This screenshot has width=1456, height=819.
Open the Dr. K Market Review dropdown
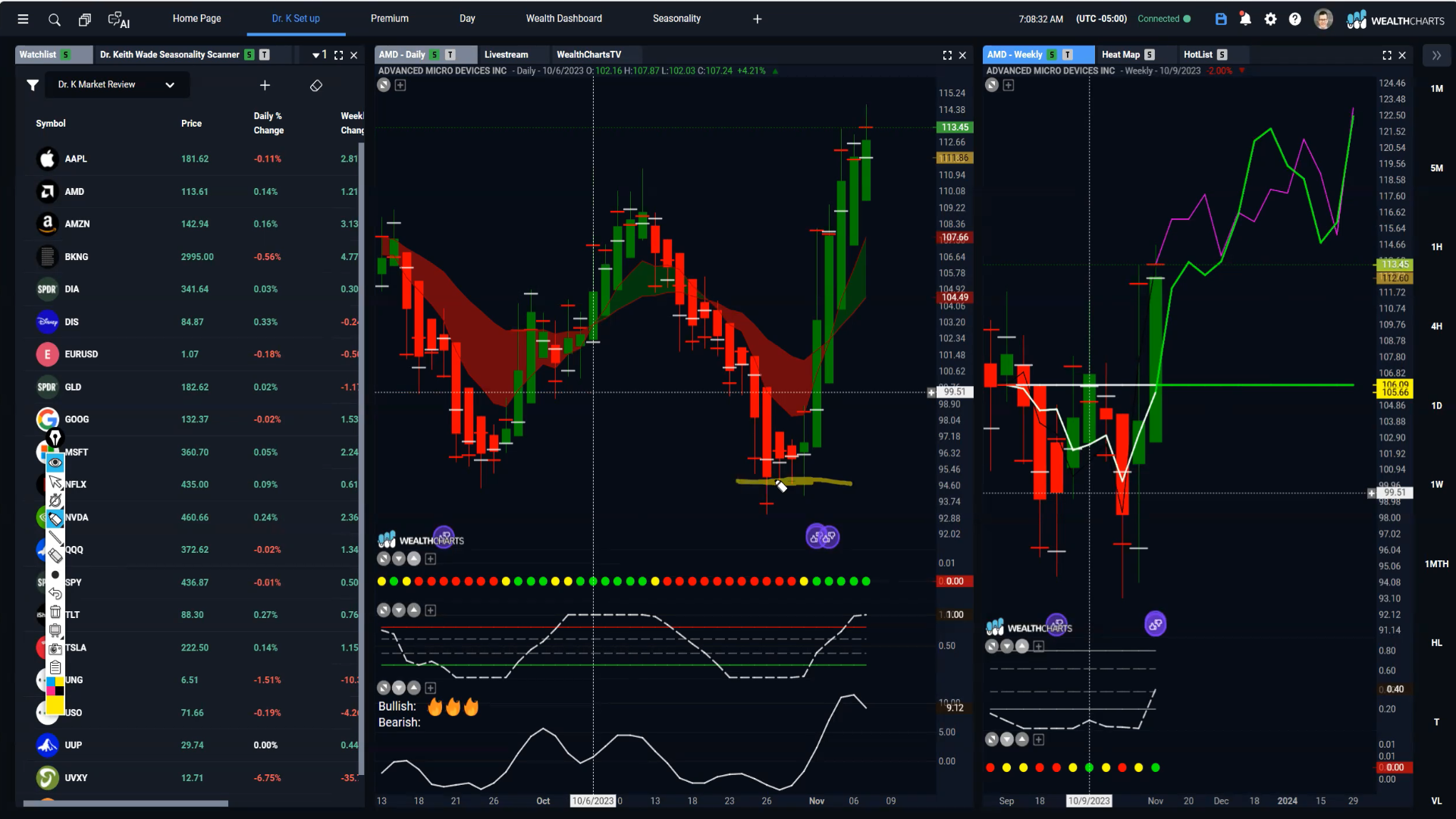tap(117, 85)
